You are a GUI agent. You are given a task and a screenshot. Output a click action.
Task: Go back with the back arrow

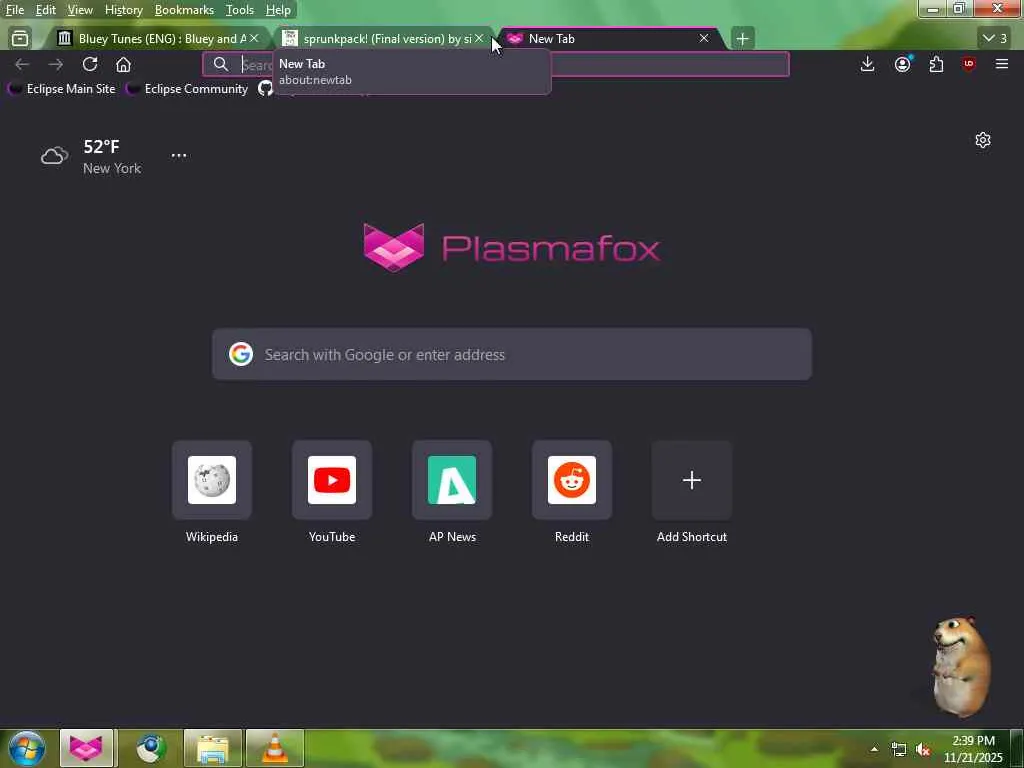pyautogui.click(x=22, y=64)
